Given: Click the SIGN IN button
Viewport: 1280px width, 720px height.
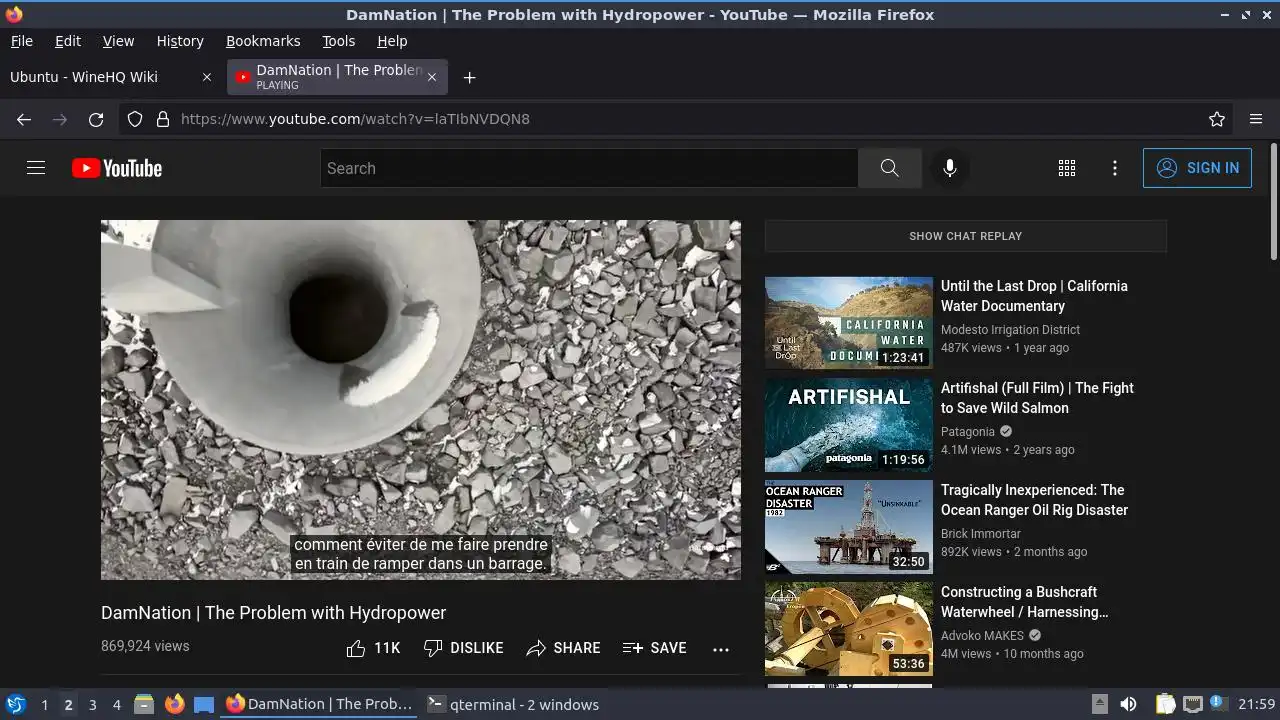Looking at the screenshot, I should tap(1197, 168).
